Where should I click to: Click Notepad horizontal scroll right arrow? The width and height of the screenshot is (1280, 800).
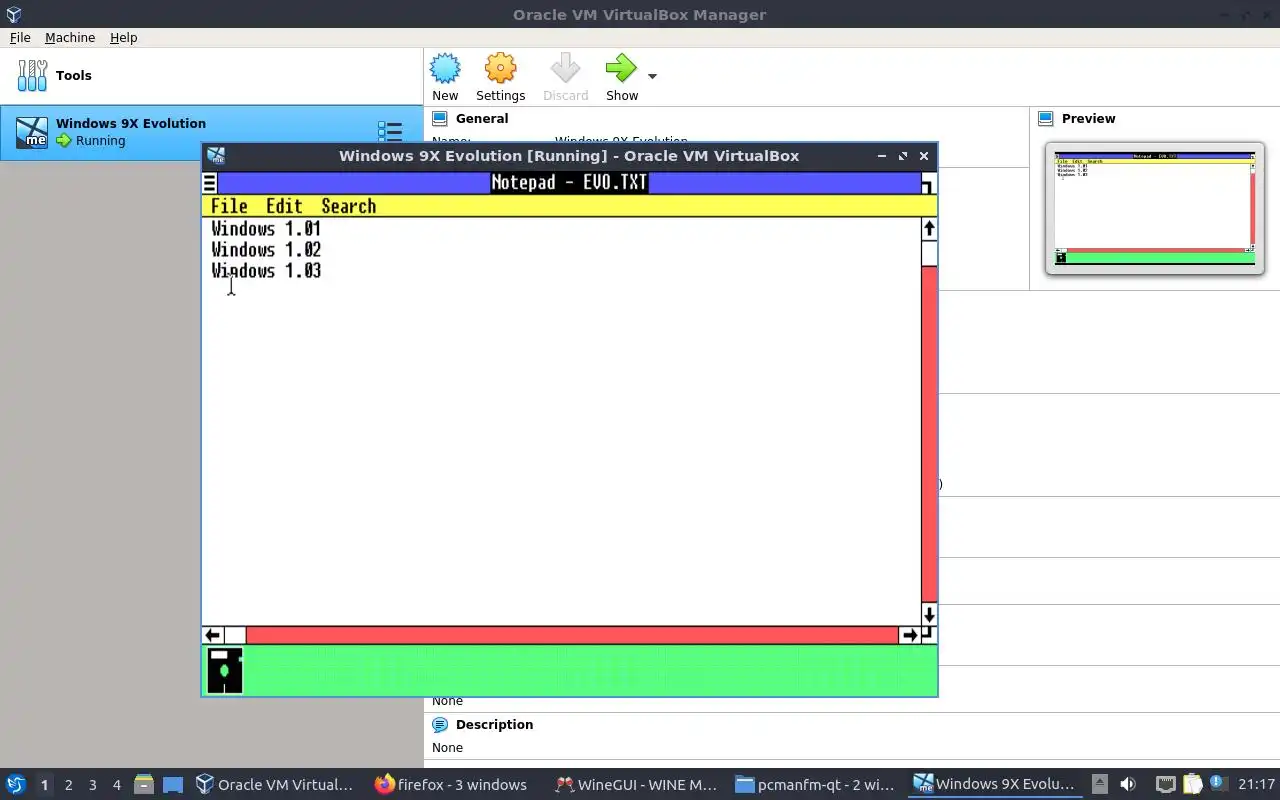pos(909,635)
